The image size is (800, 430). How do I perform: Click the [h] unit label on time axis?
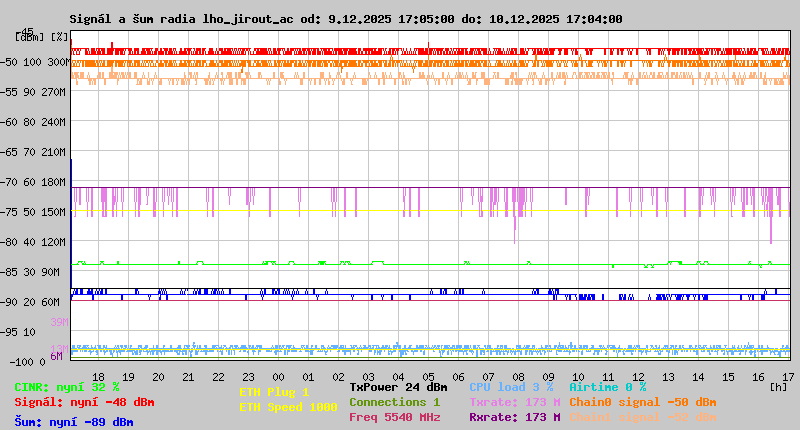(x=778, y=387)
